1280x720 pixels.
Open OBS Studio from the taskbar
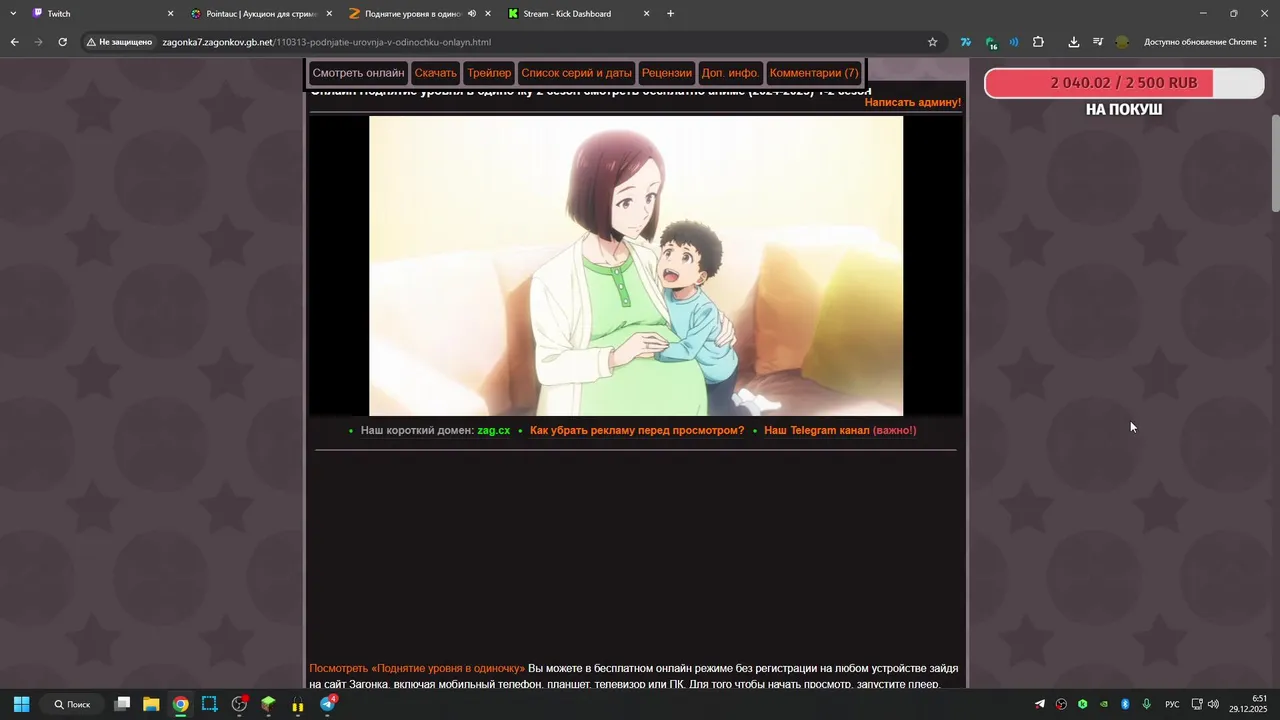point(239,704)
